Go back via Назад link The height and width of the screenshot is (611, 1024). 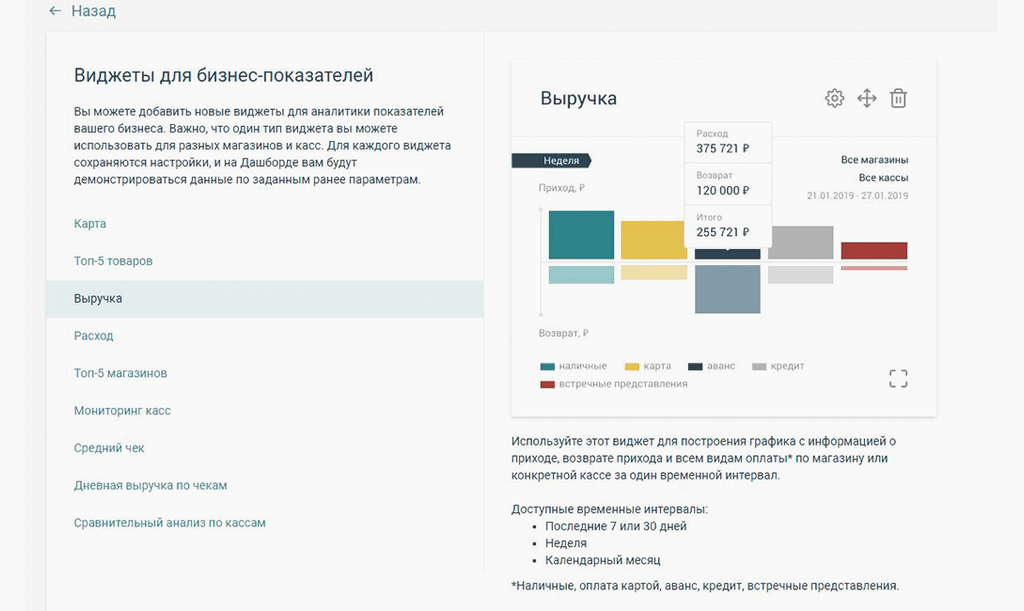coord(93,11)
